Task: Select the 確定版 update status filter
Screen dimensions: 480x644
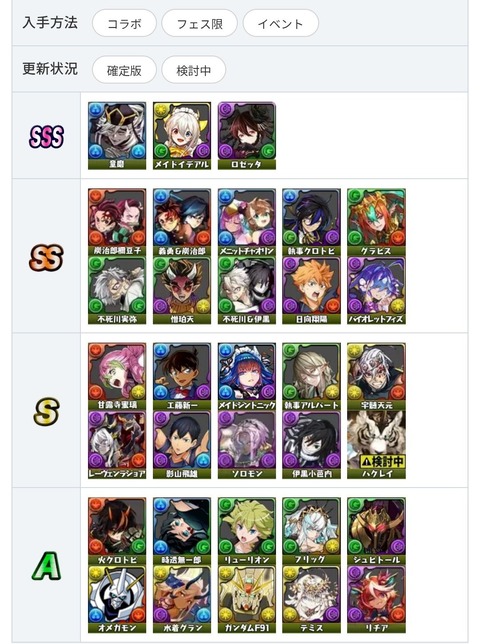Action: 124,70
